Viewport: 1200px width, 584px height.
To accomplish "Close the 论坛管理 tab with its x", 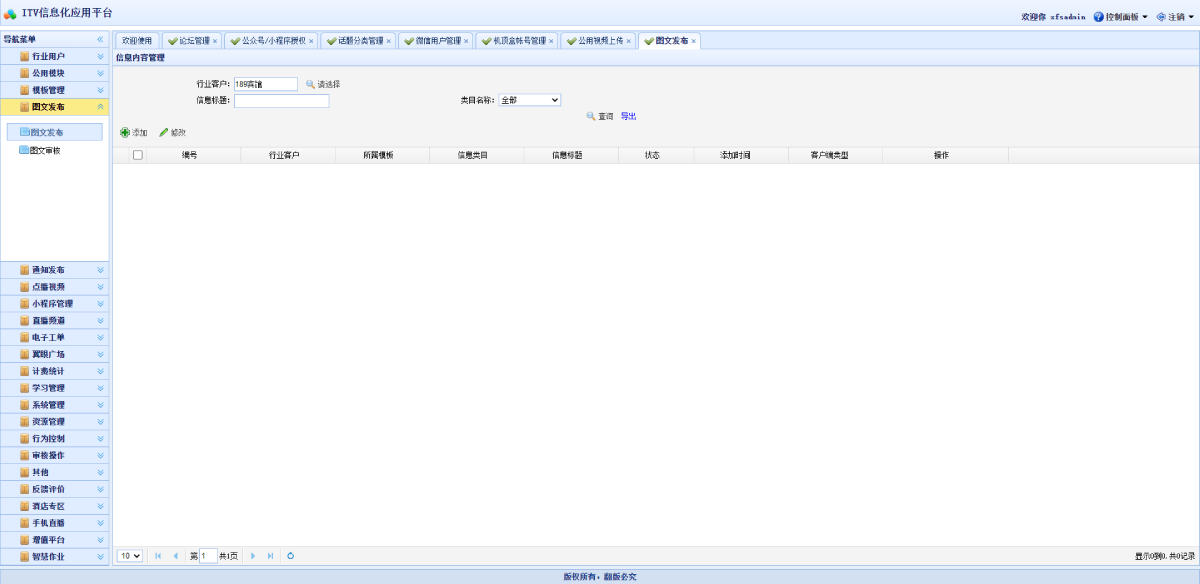I will point(215,41).
